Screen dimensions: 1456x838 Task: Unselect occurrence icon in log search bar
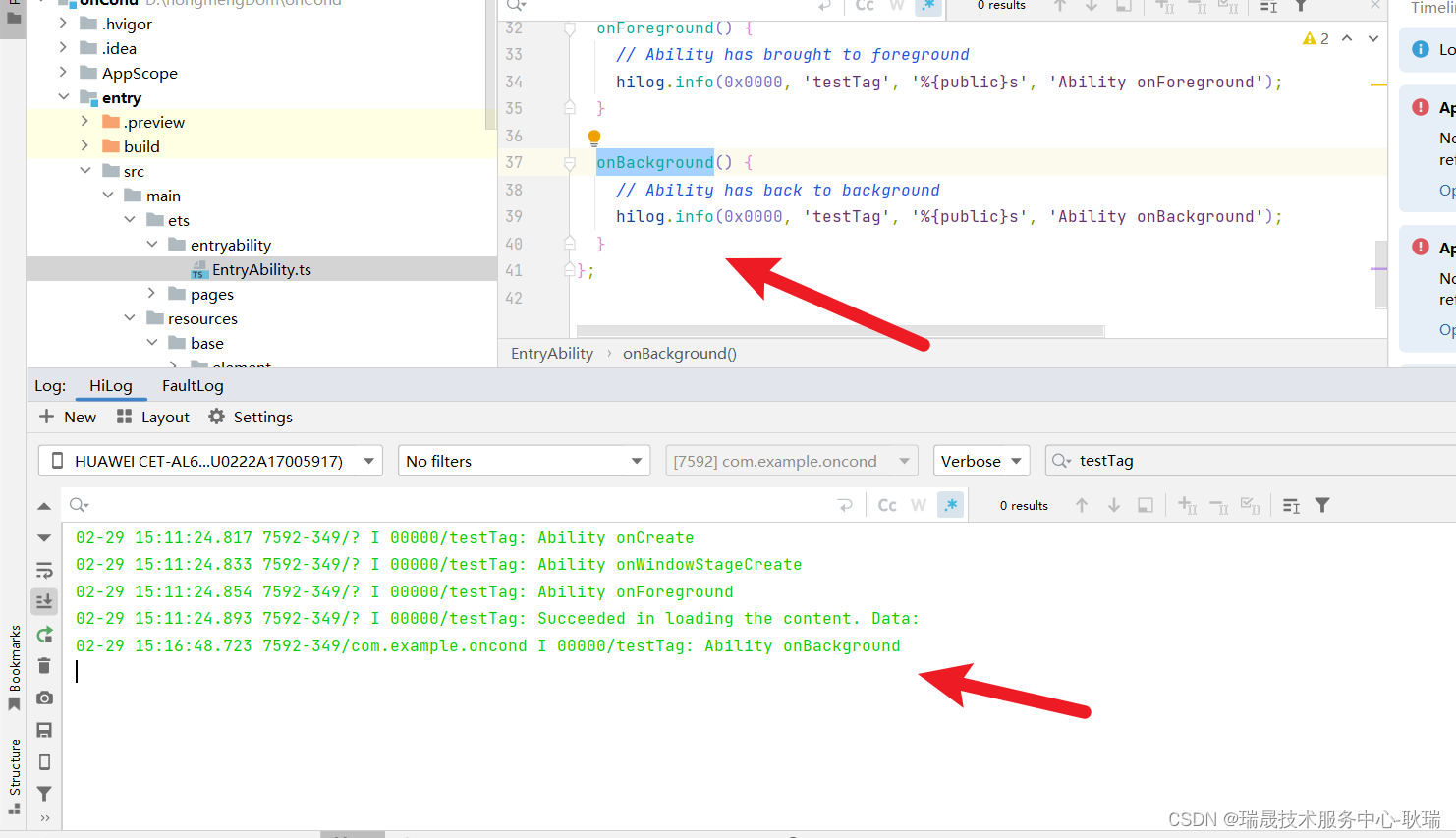pos(1219,505)
